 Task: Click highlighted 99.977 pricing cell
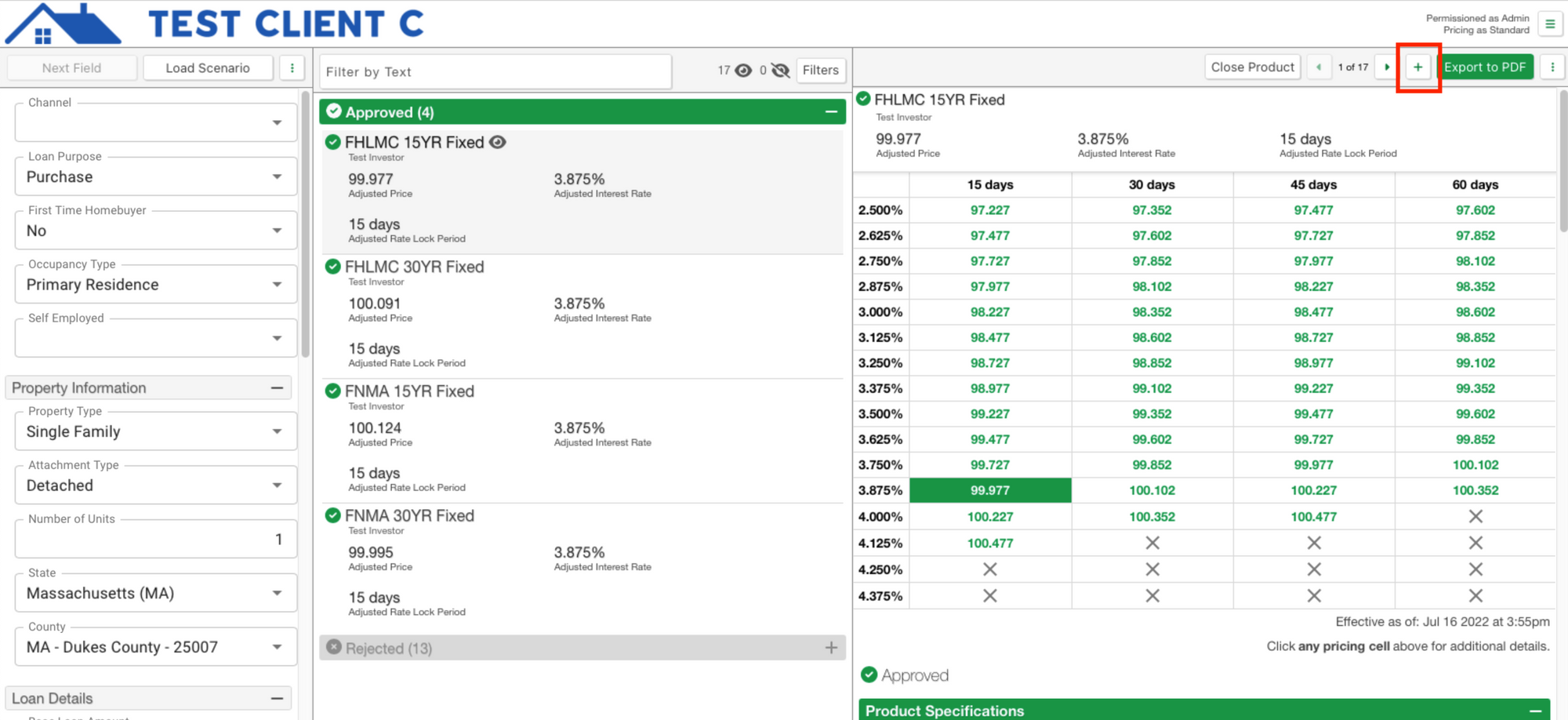tap(990, 490)
